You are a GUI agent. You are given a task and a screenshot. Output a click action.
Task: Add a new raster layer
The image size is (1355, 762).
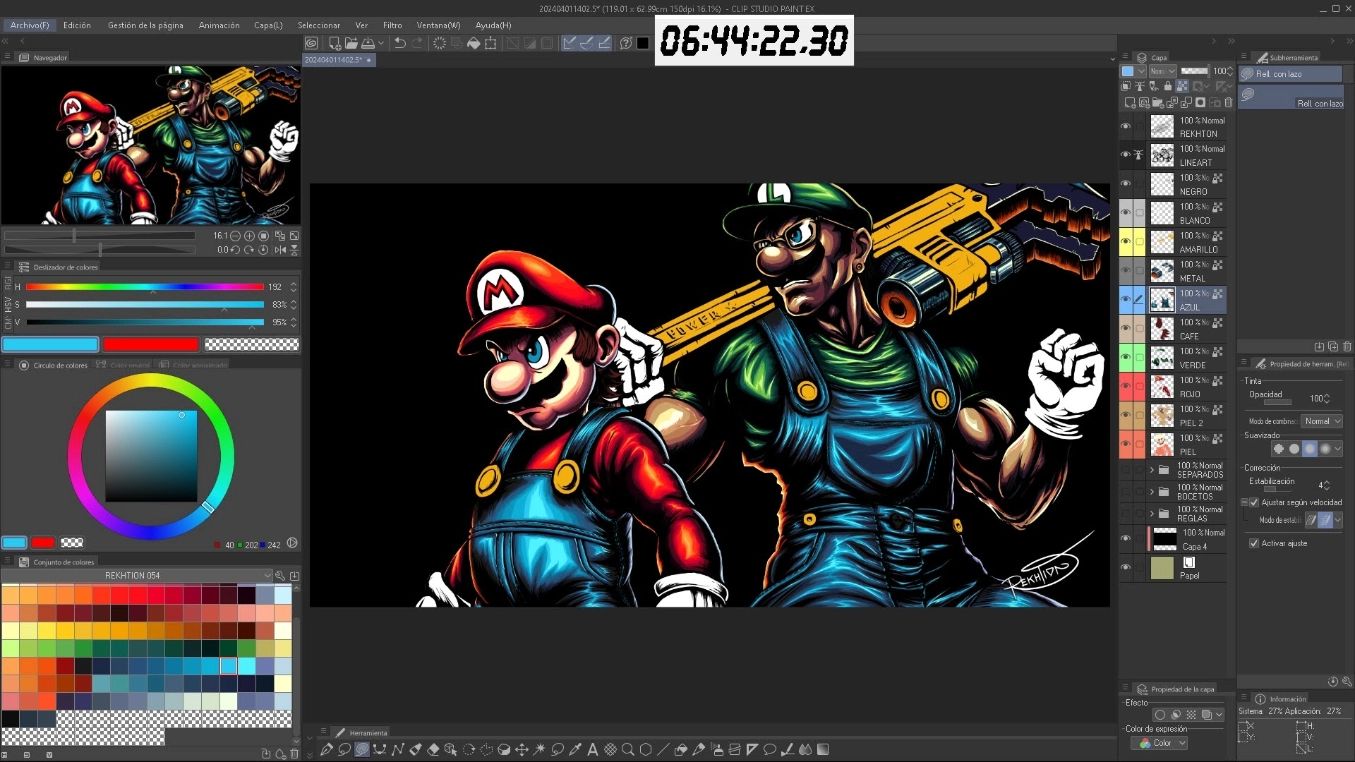1130,102
